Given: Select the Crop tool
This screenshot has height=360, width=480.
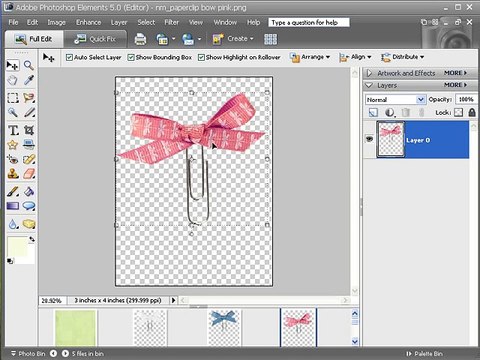Looking at the screenshot, I should click(x=29, y=130).
